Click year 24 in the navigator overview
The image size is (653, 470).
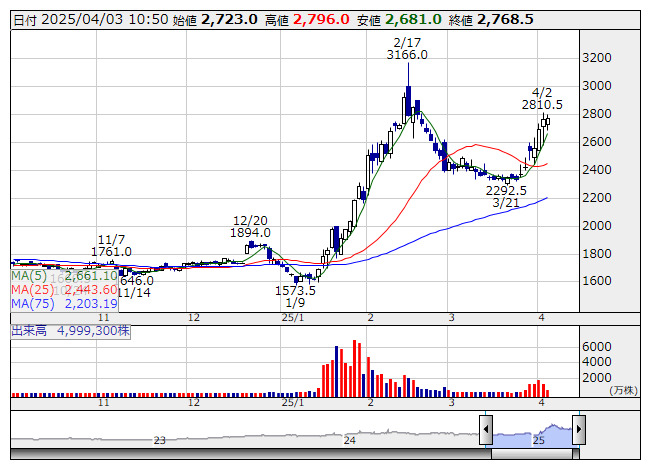tap(349, 440)
